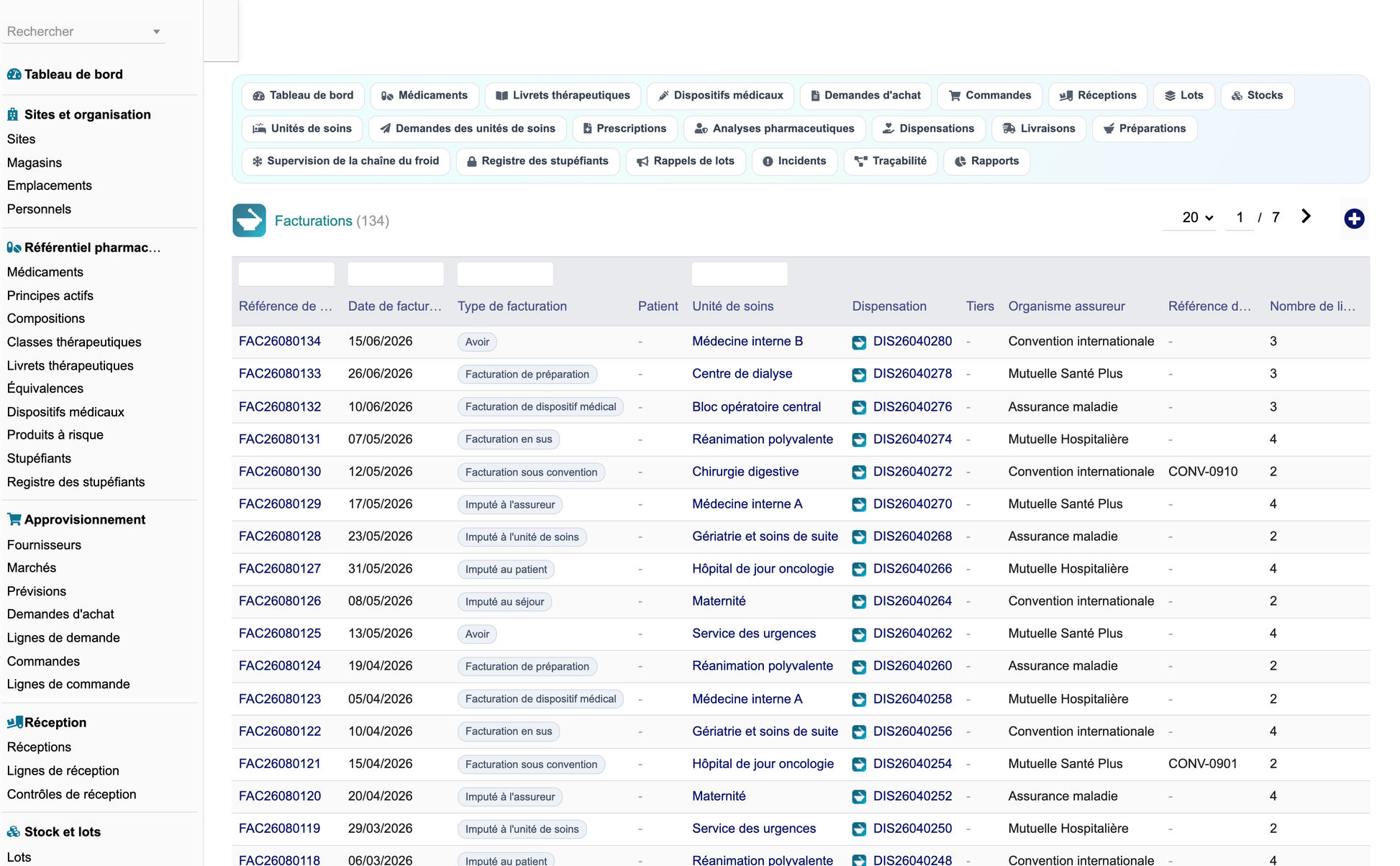
Task: Click the Date de facturation filter field
Action: [x=396, y=274]
